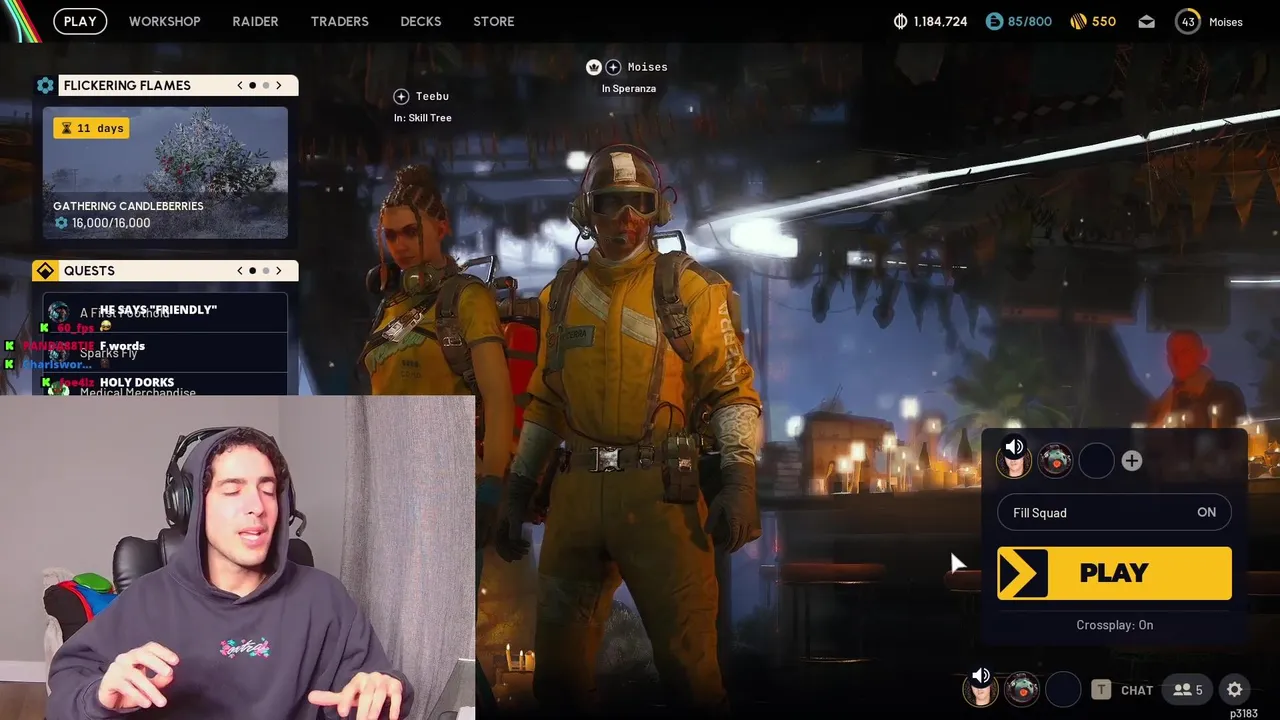Click the plus icon next to Moises nameplate
1280x720 pixels.
(613, 67)
